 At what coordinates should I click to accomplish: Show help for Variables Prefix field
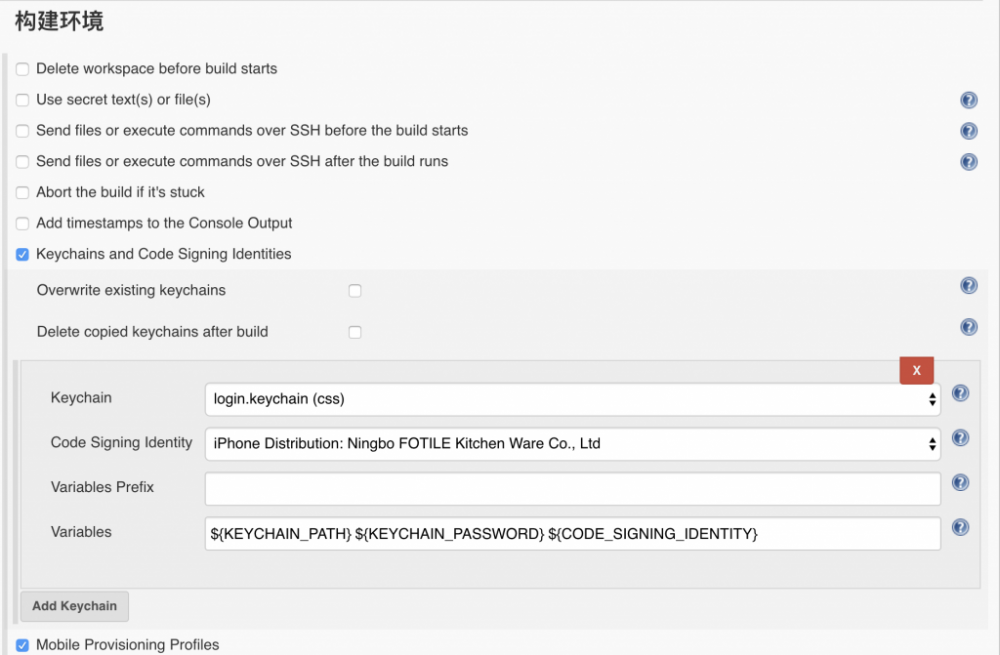pyautogui.click(x=960, y=483)
